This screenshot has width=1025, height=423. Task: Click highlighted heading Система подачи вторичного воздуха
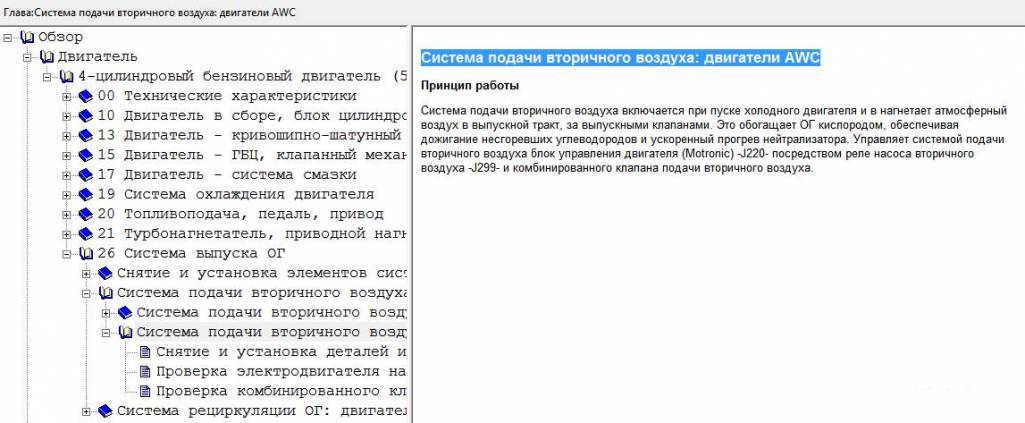[620, 58]
